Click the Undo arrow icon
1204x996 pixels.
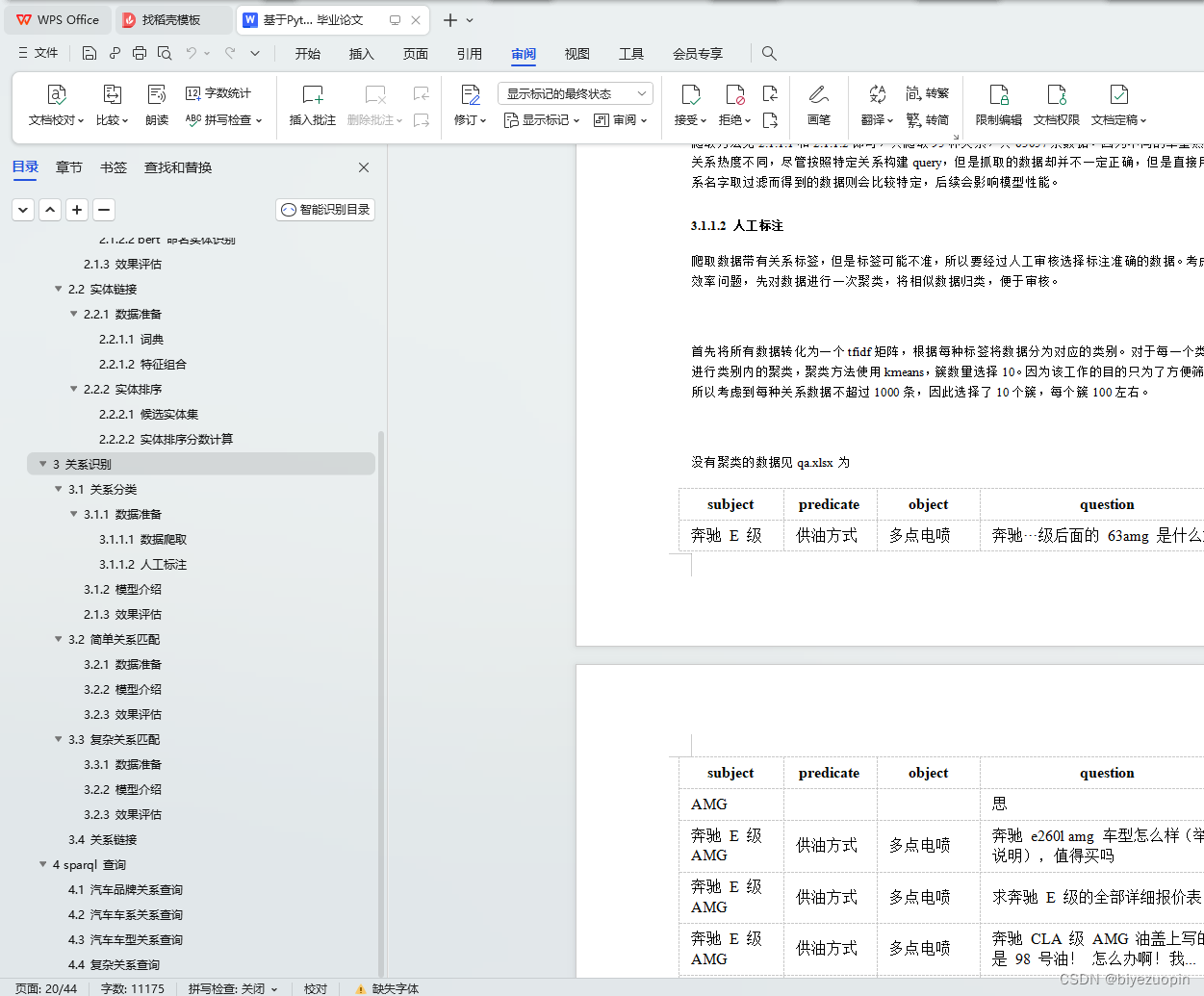tap(192, 53)
